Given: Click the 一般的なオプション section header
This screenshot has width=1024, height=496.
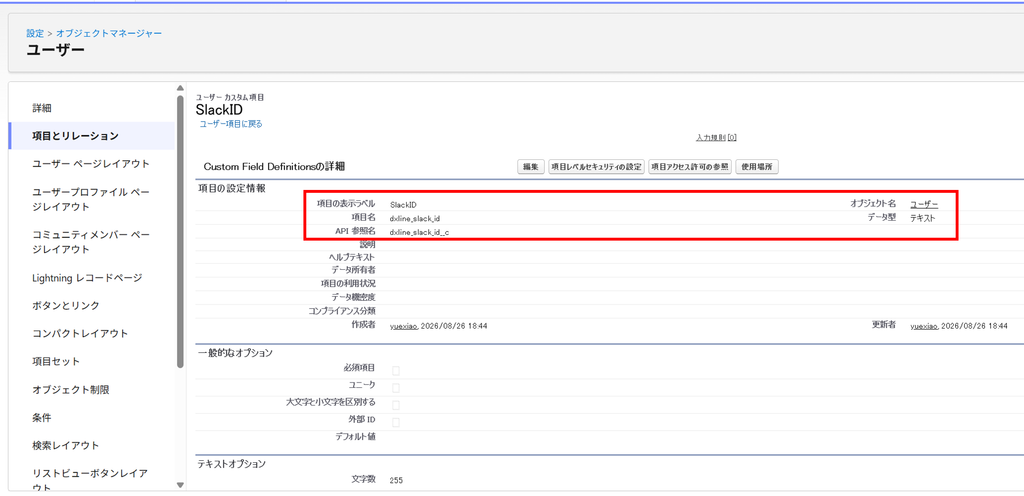Looking at the screenshot, I should [x=235, y=353].
